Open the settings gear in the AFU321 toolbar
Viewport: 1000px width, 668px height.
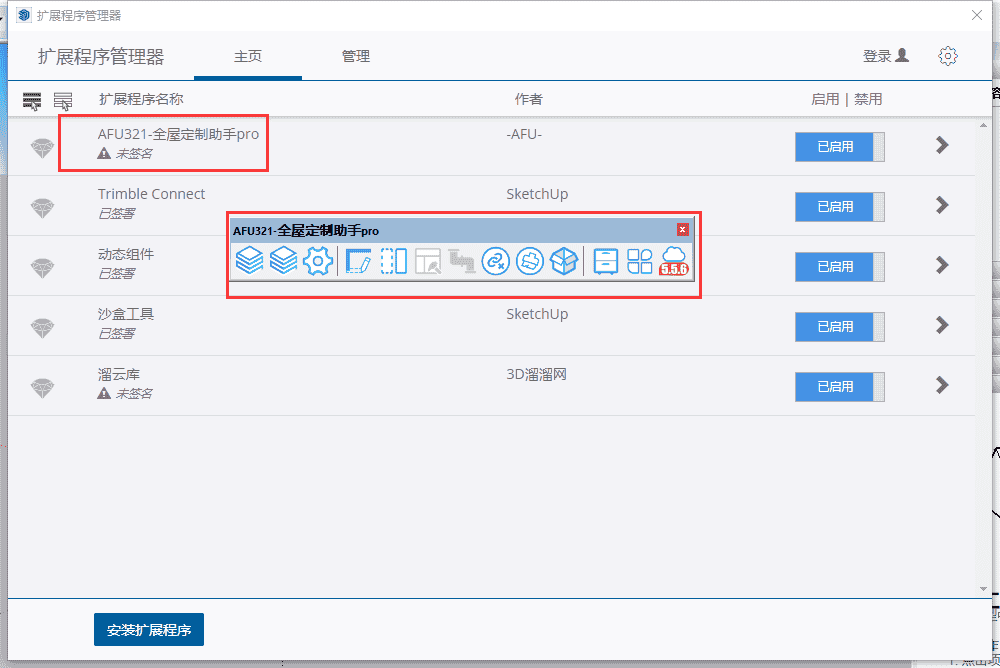pyautogui.click(x=319, y=261)
